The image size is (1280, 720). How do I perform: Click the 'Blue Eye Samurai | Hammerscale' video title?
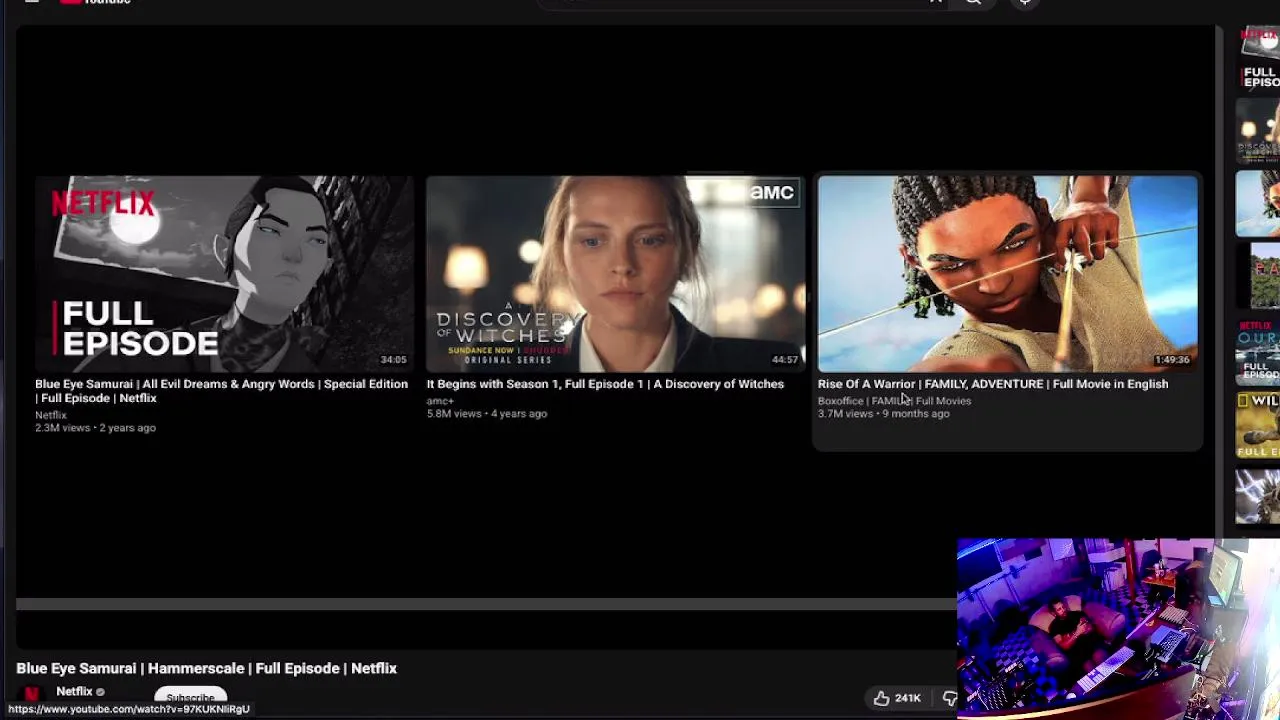206,668
